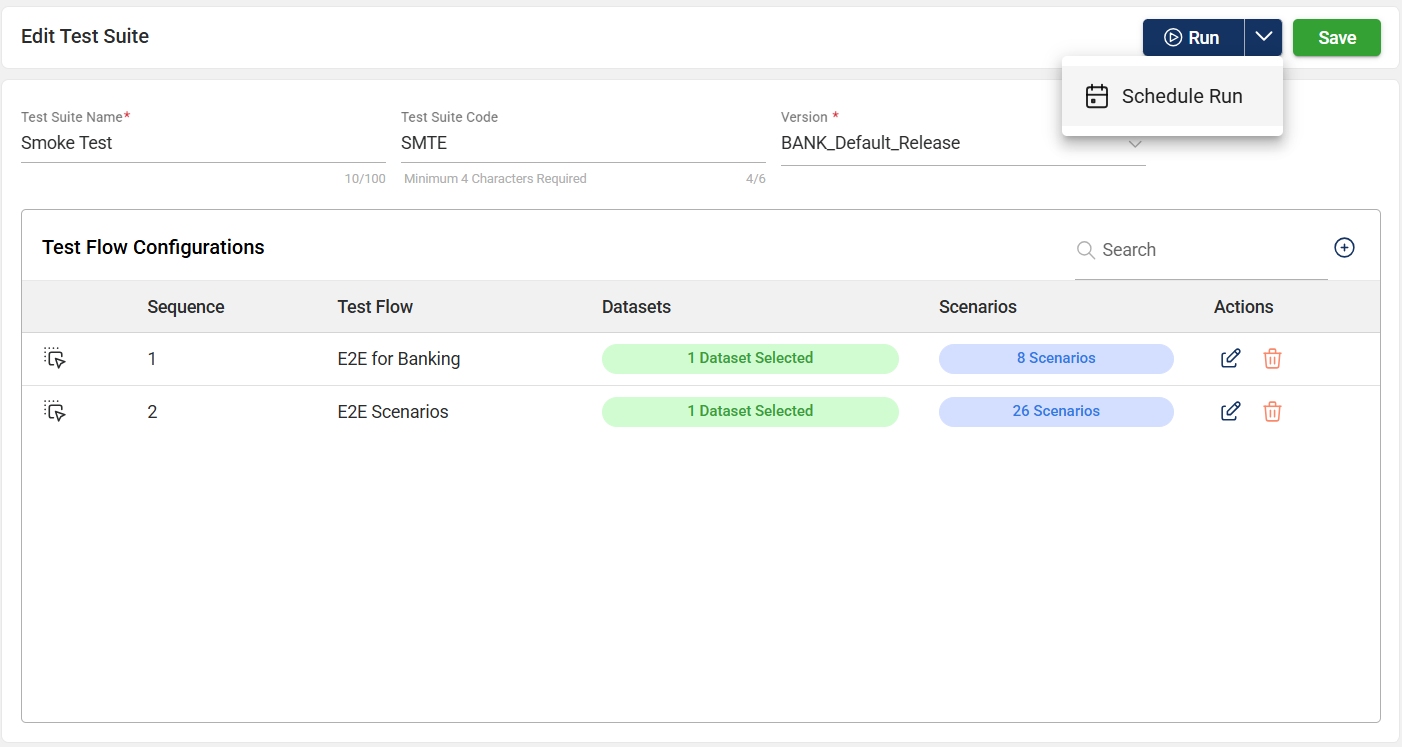Open datasets for E2E Scenarios
Viewport: 1402px width, 747px height.
point(750,411)
